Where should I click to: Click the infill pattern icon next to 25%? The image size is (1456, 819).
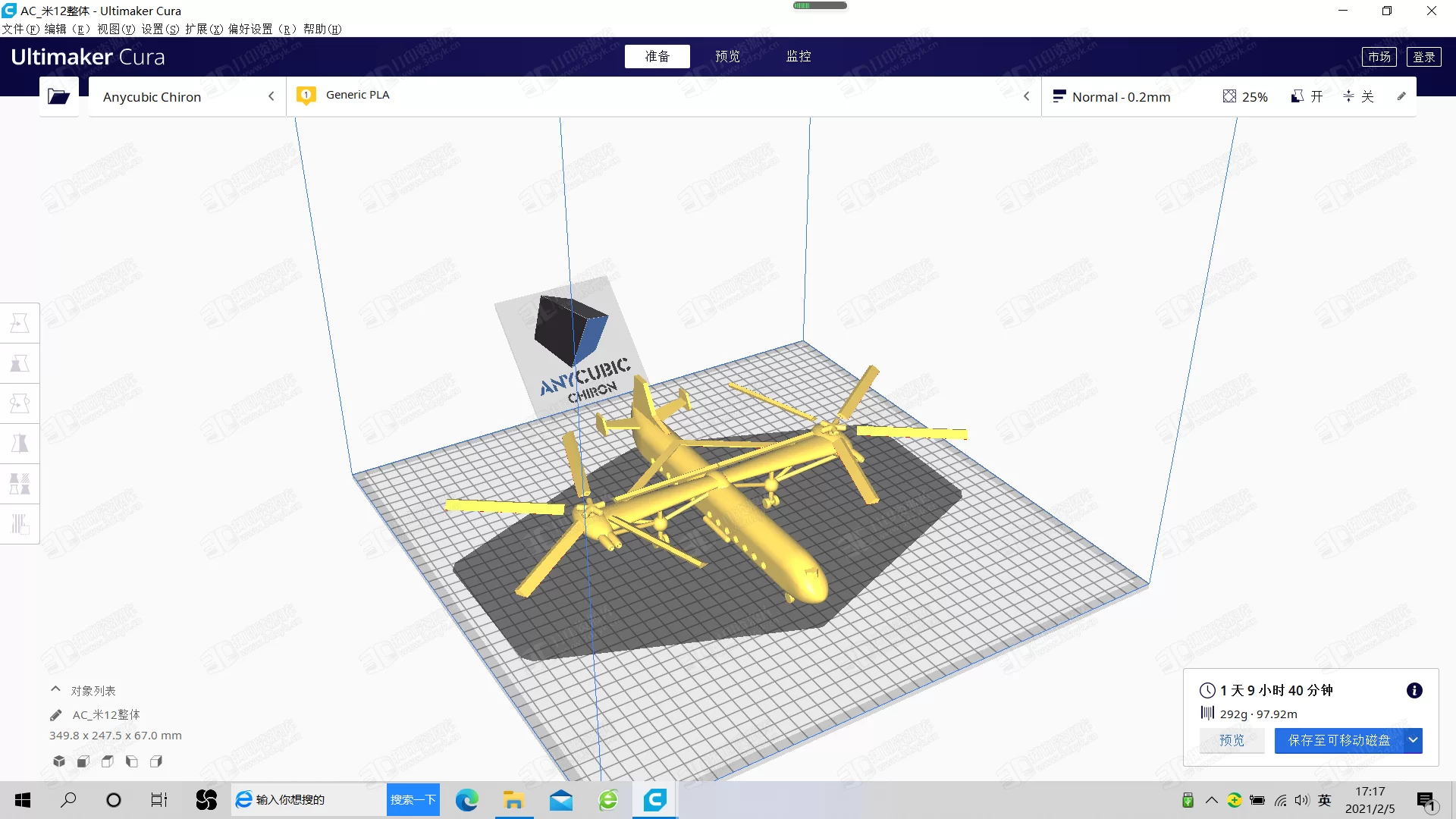(1229, 96)
